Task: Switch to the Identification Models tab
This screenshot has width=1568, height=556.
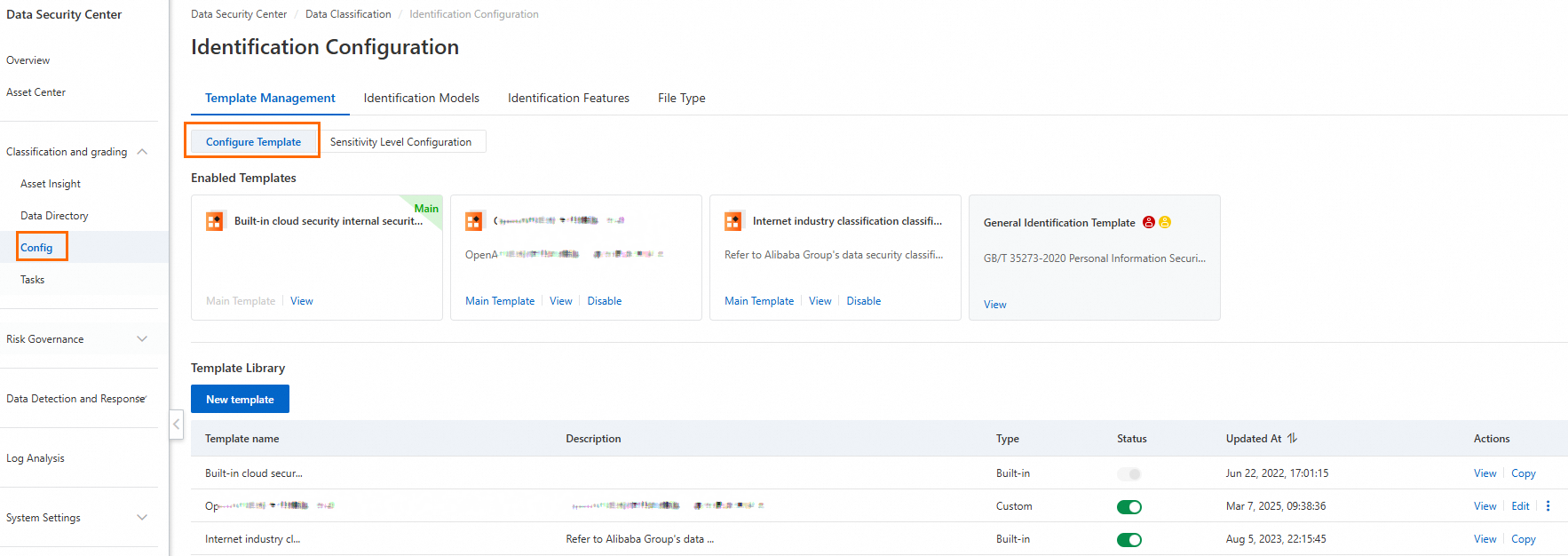Action: [421, 98]
